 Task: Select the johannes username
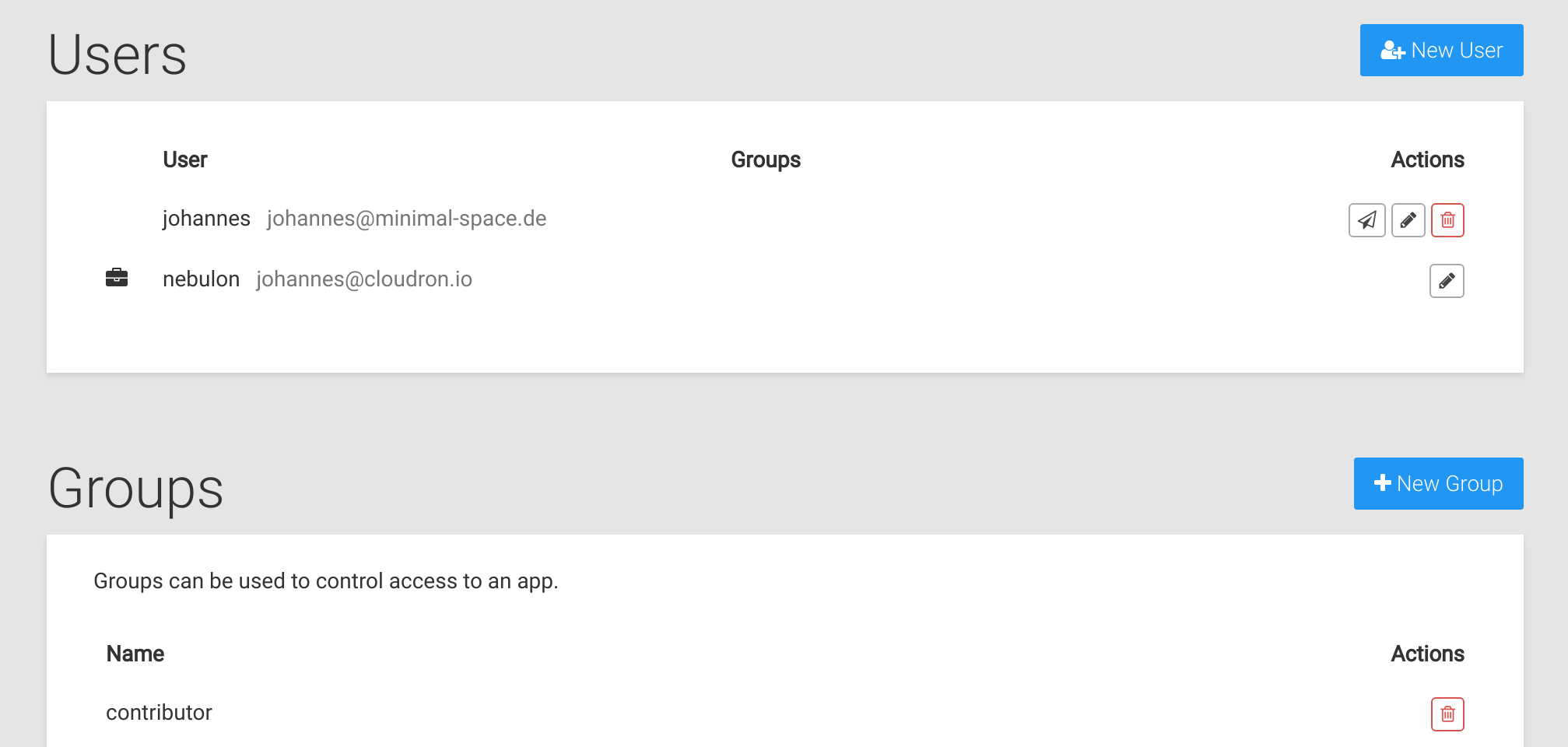pyautogui.click(x=206, y=219)
